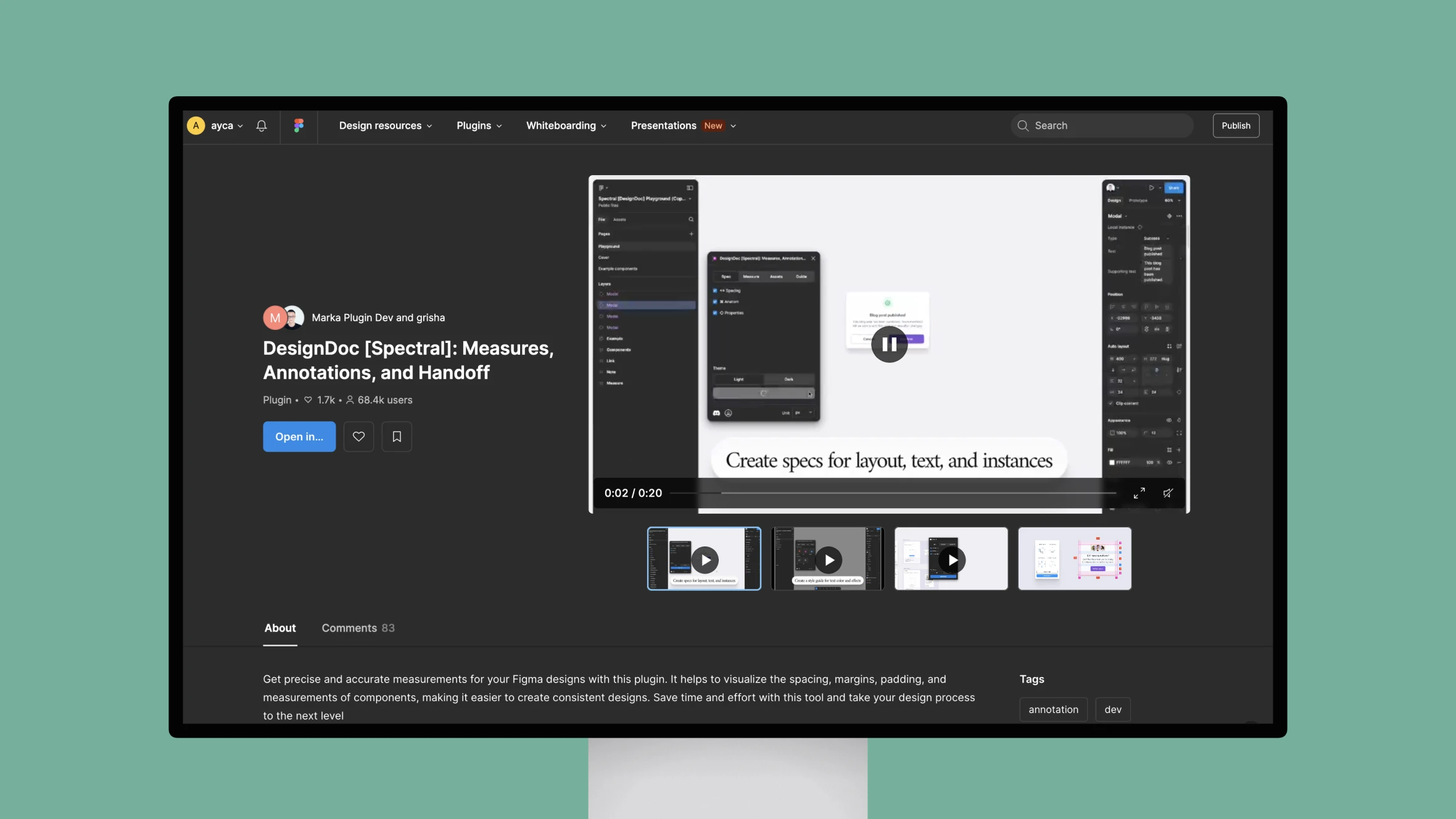Viewport: 1456px width, 819px height.
Task: Enter fullscreen on the video
Action: coord(1139,493)
